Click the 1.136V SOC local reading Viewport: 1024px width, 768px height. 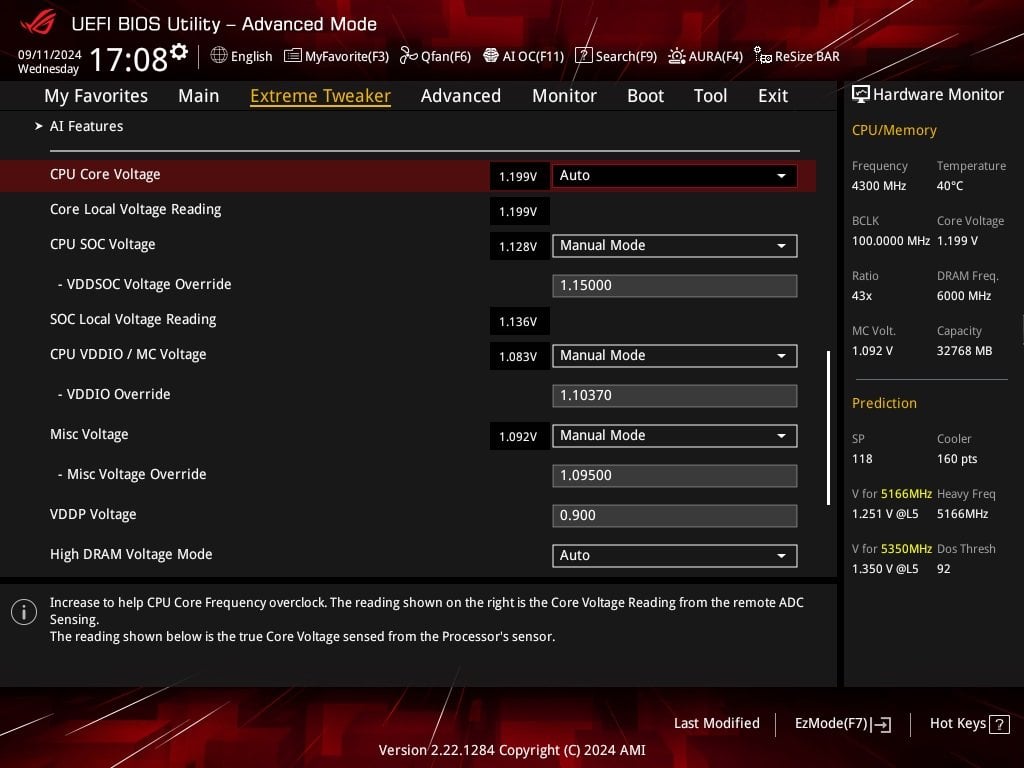(x=519, y=321)
